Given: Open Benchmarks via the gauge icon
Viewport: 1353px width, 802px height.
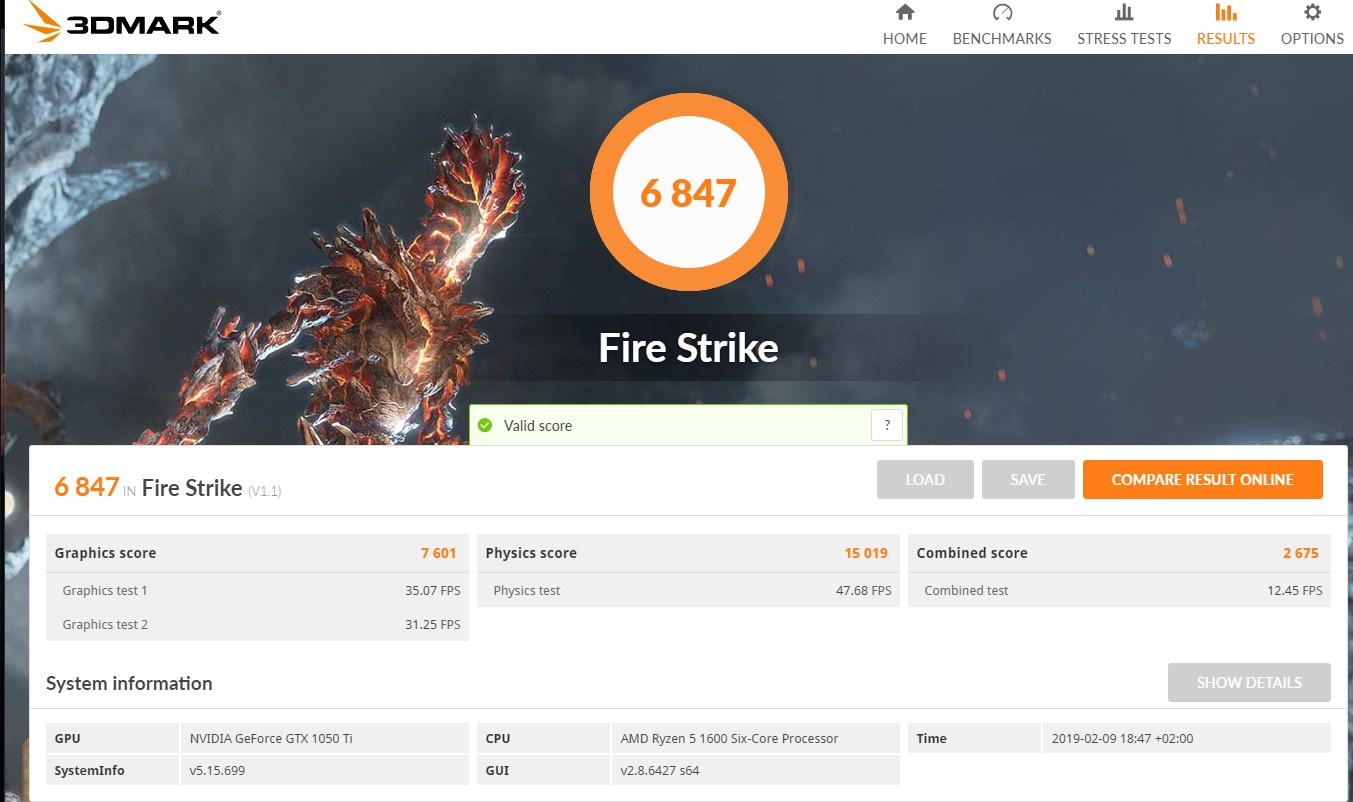Looking at the screenshot, I should pyautogui.click(x=1001, y=13).
